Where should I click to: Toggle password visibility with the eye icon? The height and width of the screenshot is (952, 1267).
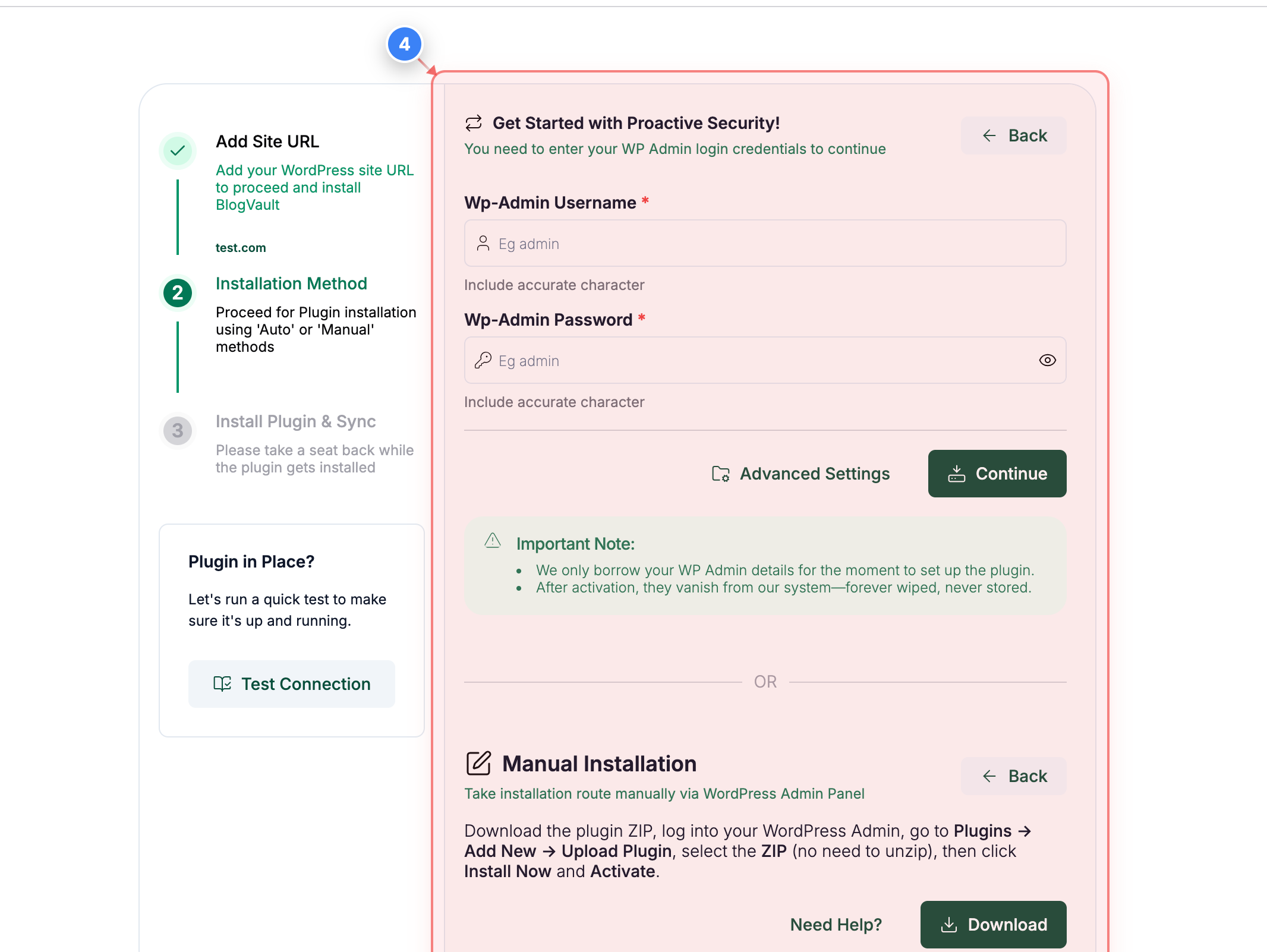coord(1047,360)
